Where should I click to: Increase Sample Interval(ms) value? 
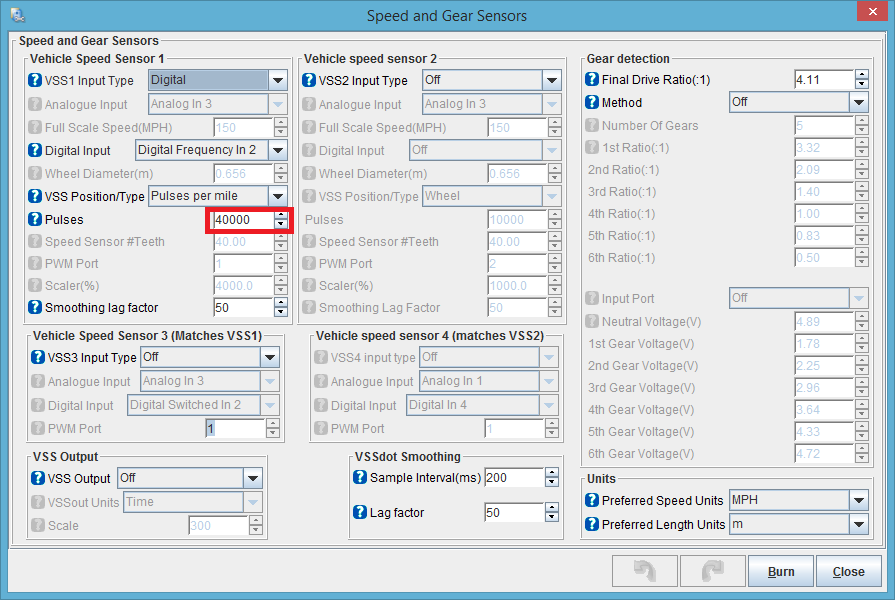click(551, 473)
